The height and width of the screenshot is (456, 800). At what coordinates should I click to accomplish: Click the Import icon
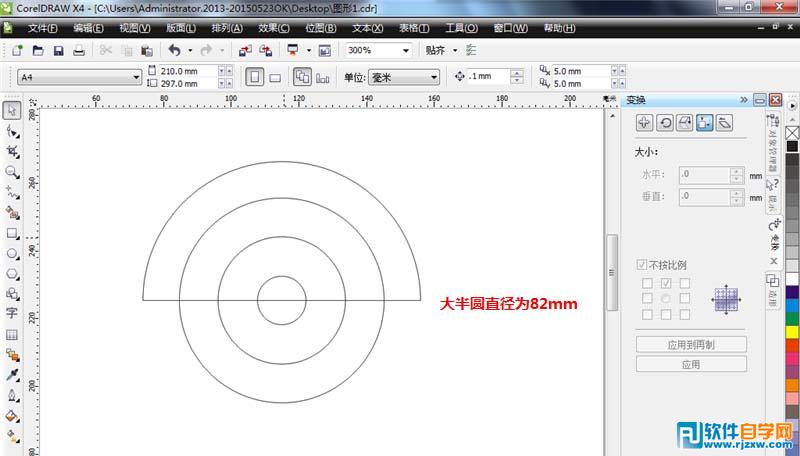245,50
